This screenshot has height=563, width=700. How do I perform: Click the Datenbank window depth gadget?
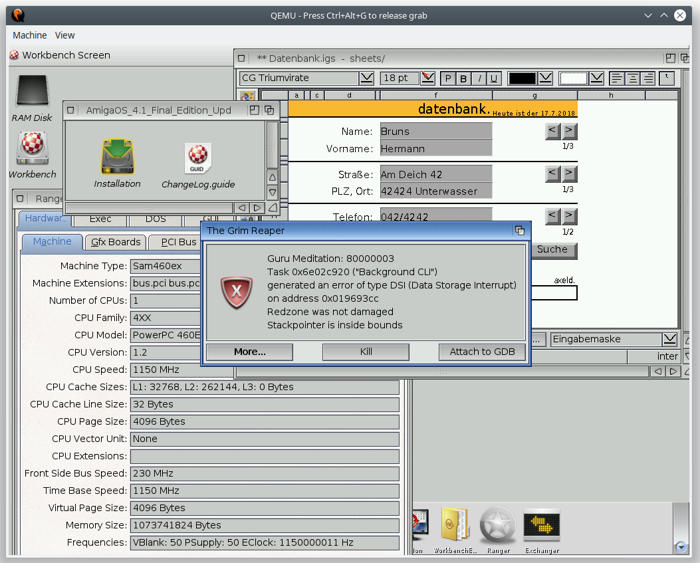pyautogui.click(x=684, y=58)
